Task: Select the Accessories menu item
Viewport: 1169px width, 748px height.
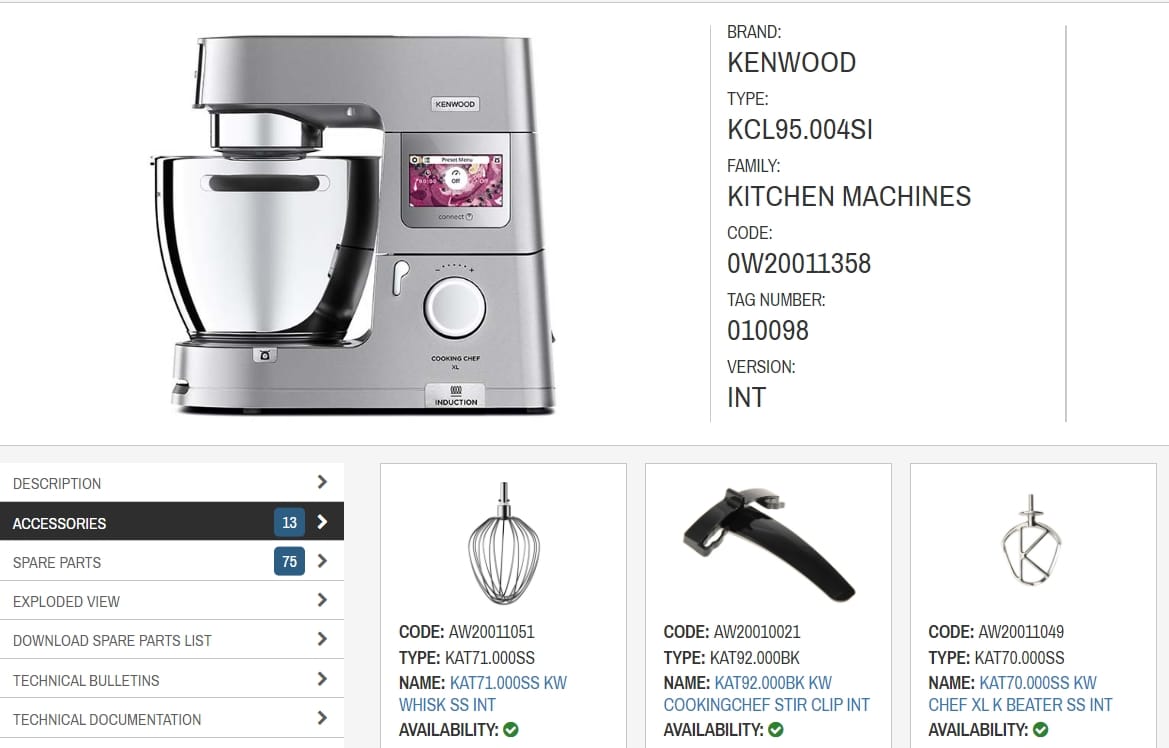Action: pyautogui.click(x=171, y=522)
